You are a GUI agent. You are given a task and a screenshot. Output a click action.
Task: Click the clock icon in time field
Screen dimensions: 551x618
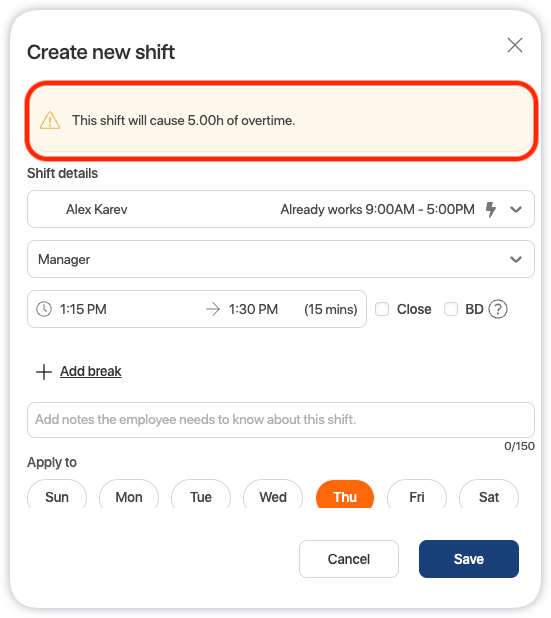[x=44, y=309]
